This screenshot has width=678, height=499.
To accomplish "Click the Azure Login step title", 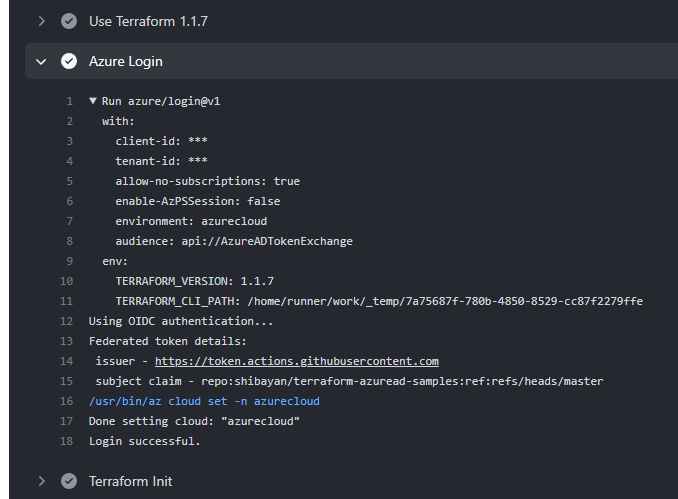I will [x=126, y=61].
